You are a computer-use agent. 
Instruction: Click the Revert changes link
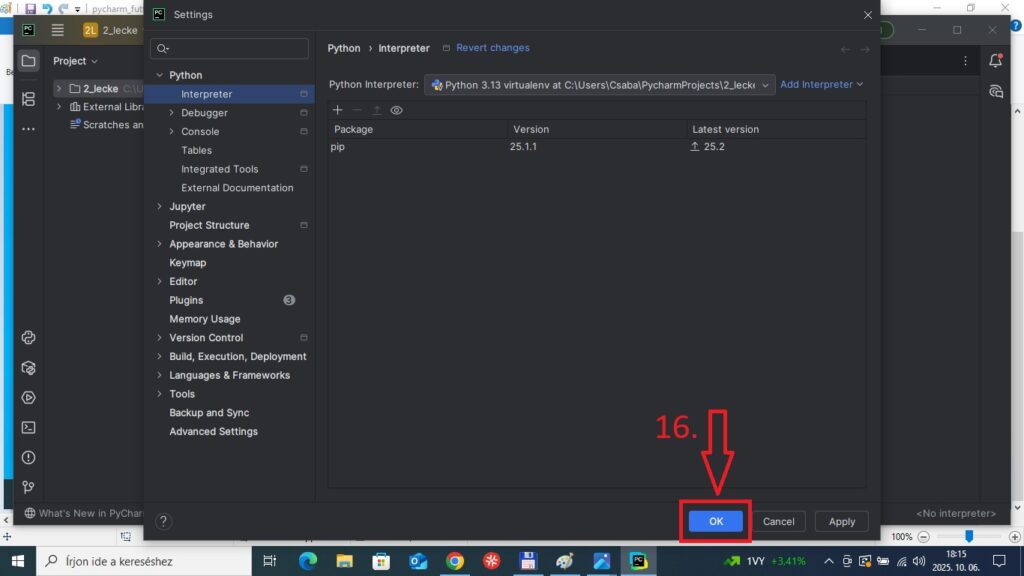[492, 48]
